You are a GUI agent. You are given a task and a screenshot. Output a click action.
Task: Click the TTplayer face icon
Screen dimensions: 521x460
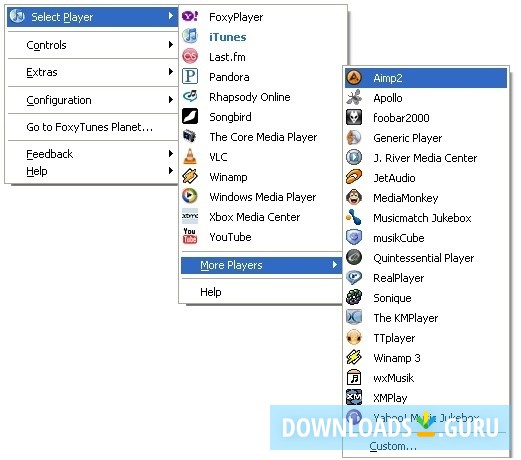[354, 337]
